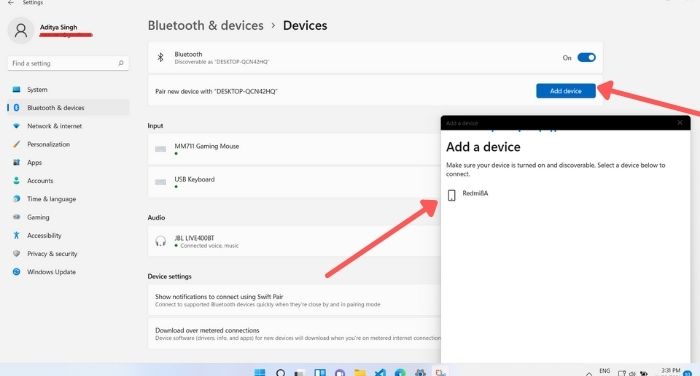Viewport: 700px width, 376px height.
Task: Click Show notifications using Swift Pair setting
Action: (295, 300)
